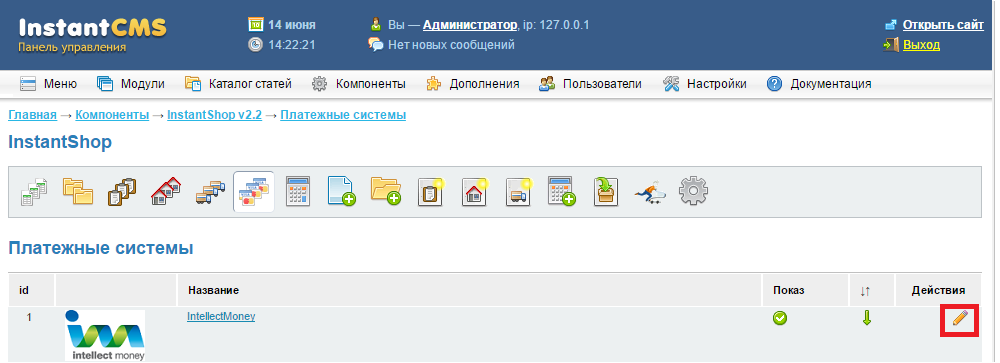Go to Главная breadcrumb link
The height and width of the screenshot is (363, 1000).
coord(33,115)
